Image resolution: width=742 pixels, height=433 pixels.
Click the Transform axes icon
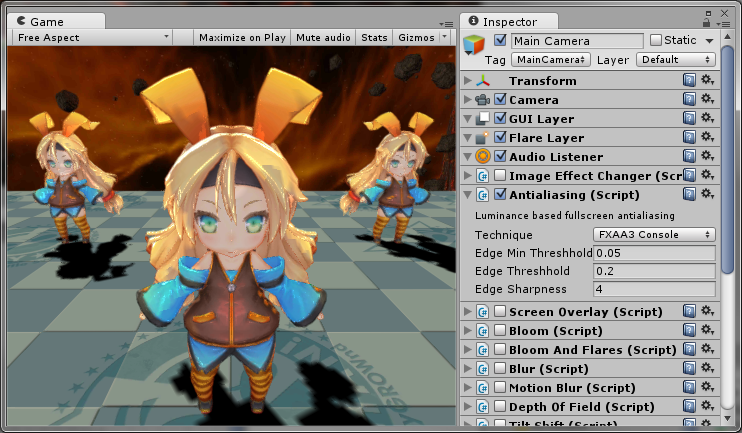(483, 80)
